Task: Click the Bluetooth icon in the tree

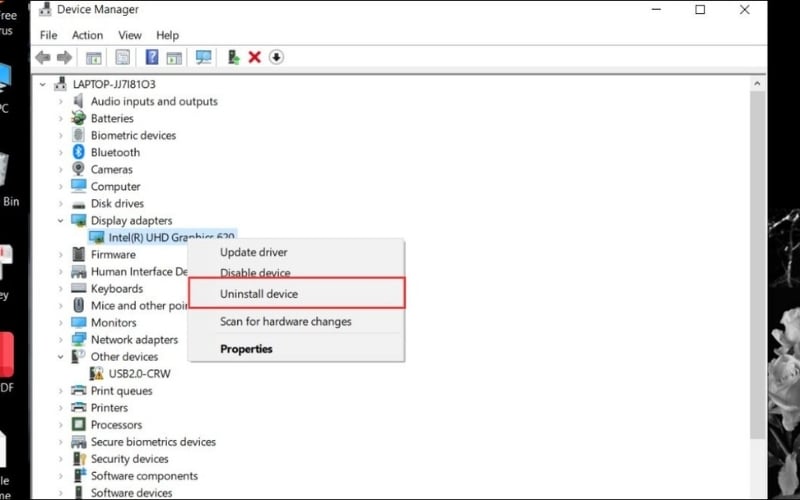Action: coord(79,152)
